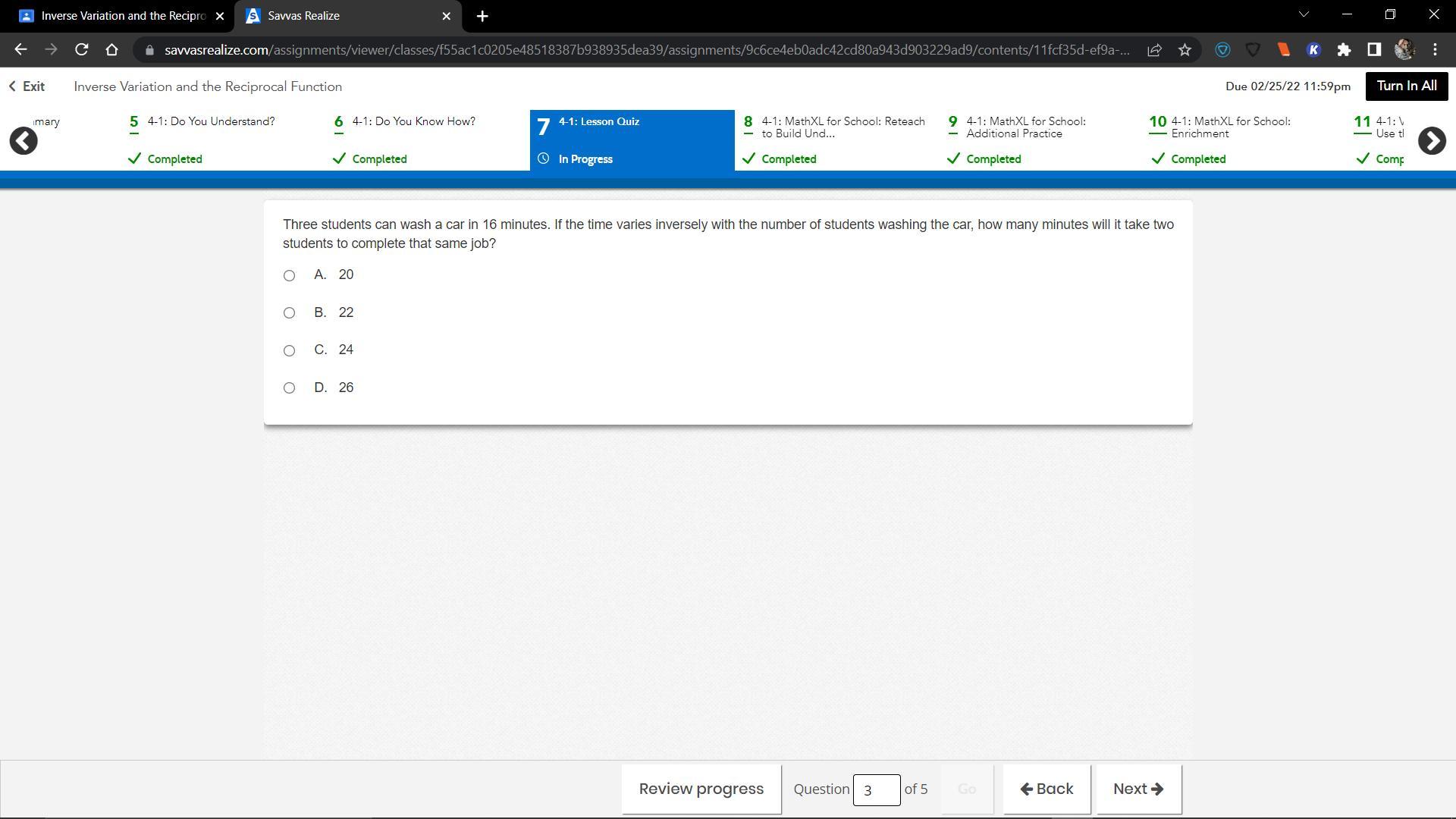This screenshot has height=819, width=1456.
Task: Open the 4-1: Do You Know How? item
Action: point(413,122)
